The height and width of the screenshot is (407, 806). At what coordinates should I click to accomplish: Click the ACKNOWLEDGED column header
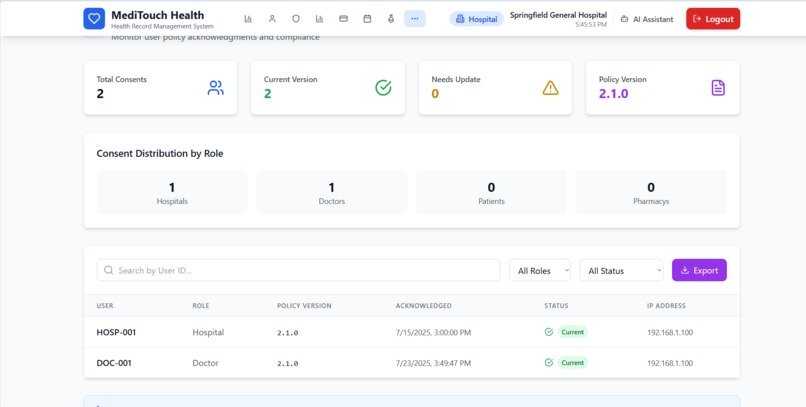[424, 306]
